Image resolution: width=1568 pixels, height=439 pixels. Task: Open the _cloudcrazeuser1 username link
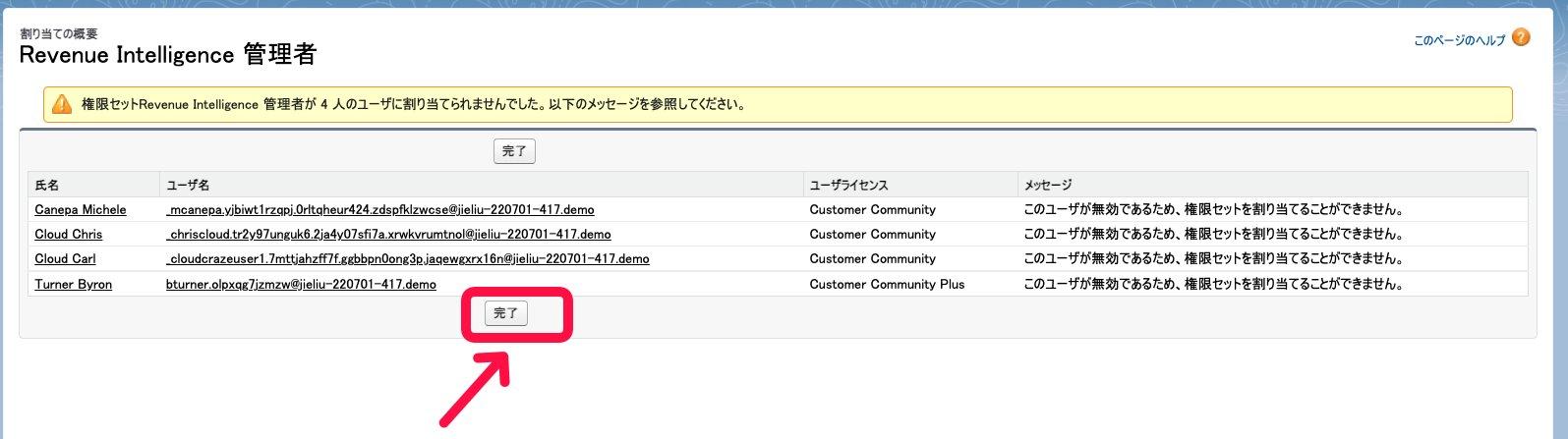[407, 258]
